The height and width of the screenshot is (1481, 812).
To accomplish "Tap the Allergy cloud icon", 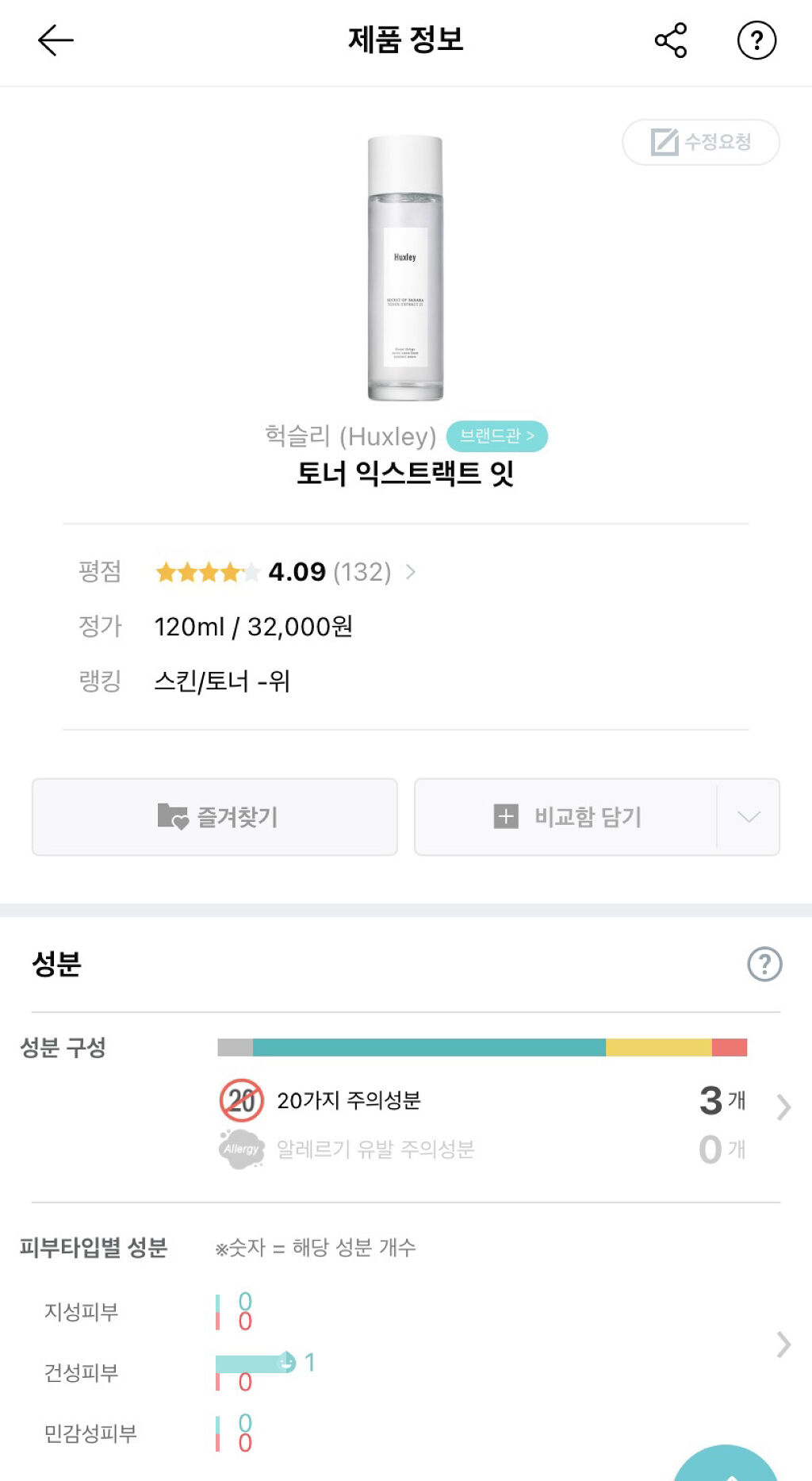I will click(241, 1149).
